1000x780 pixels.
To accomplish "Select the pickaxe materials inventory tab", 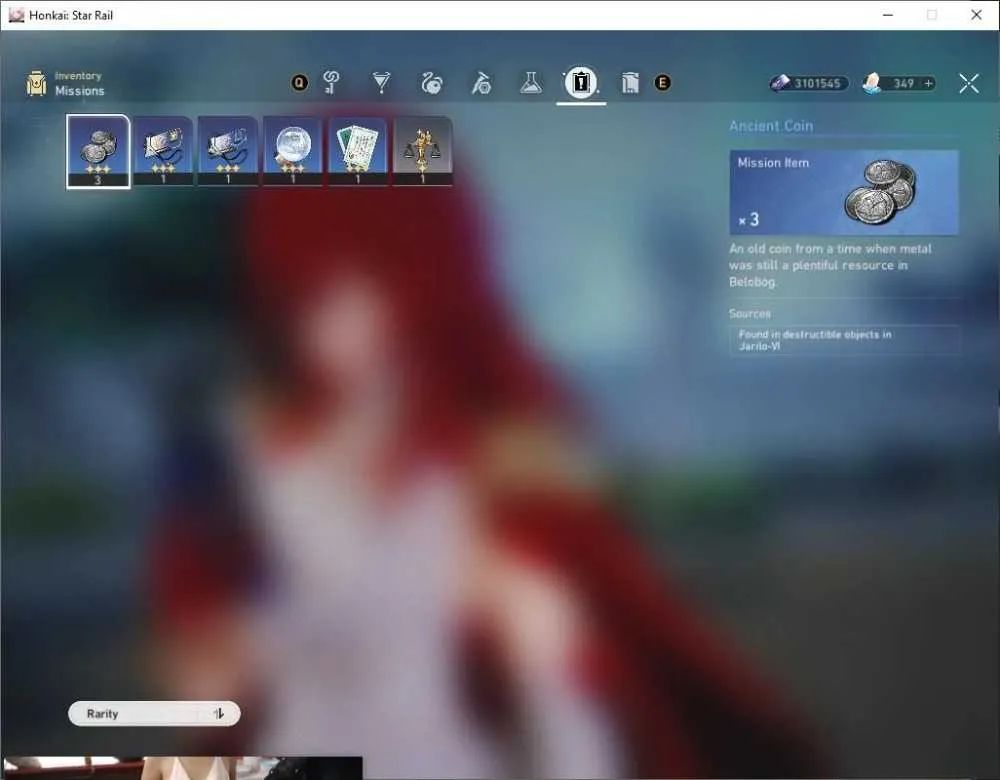I will coord(481,83).
